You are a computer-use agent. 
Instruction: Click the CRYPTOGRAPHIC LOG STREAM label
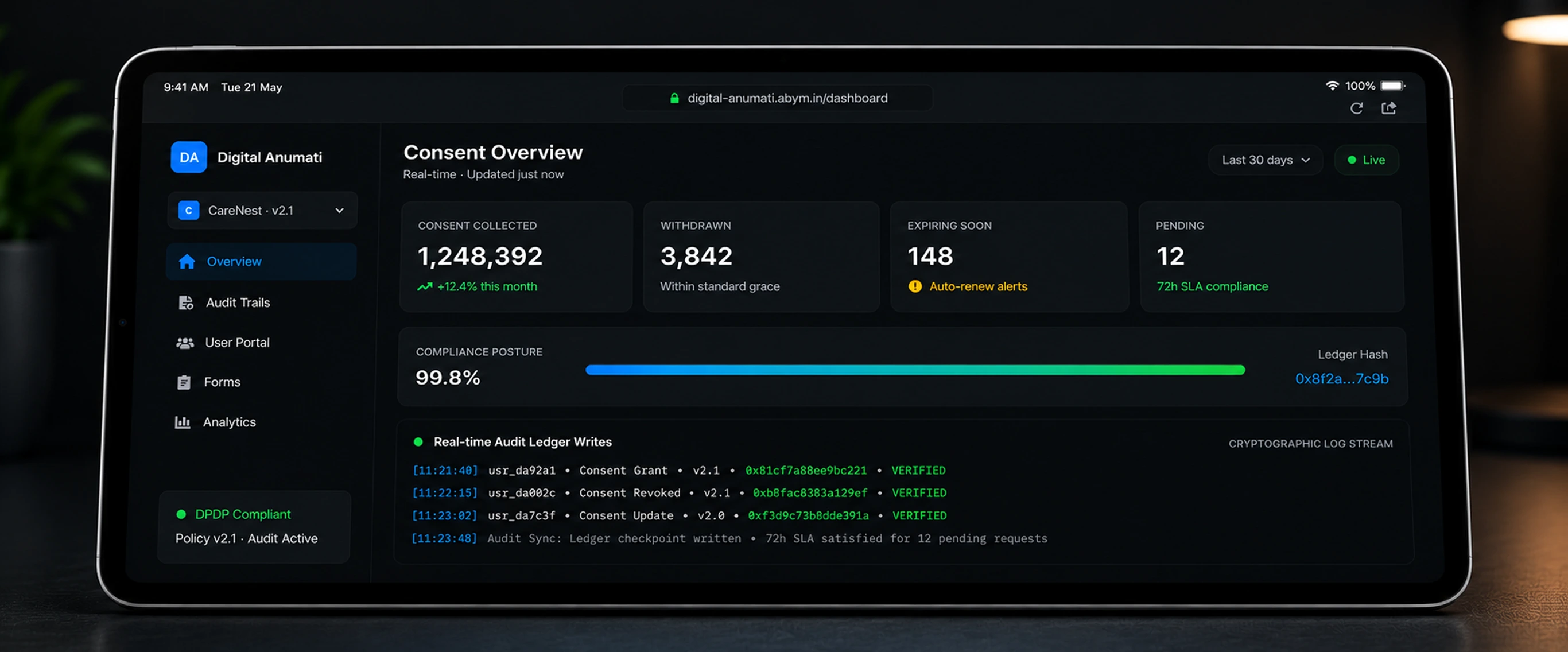(1310, 444)
